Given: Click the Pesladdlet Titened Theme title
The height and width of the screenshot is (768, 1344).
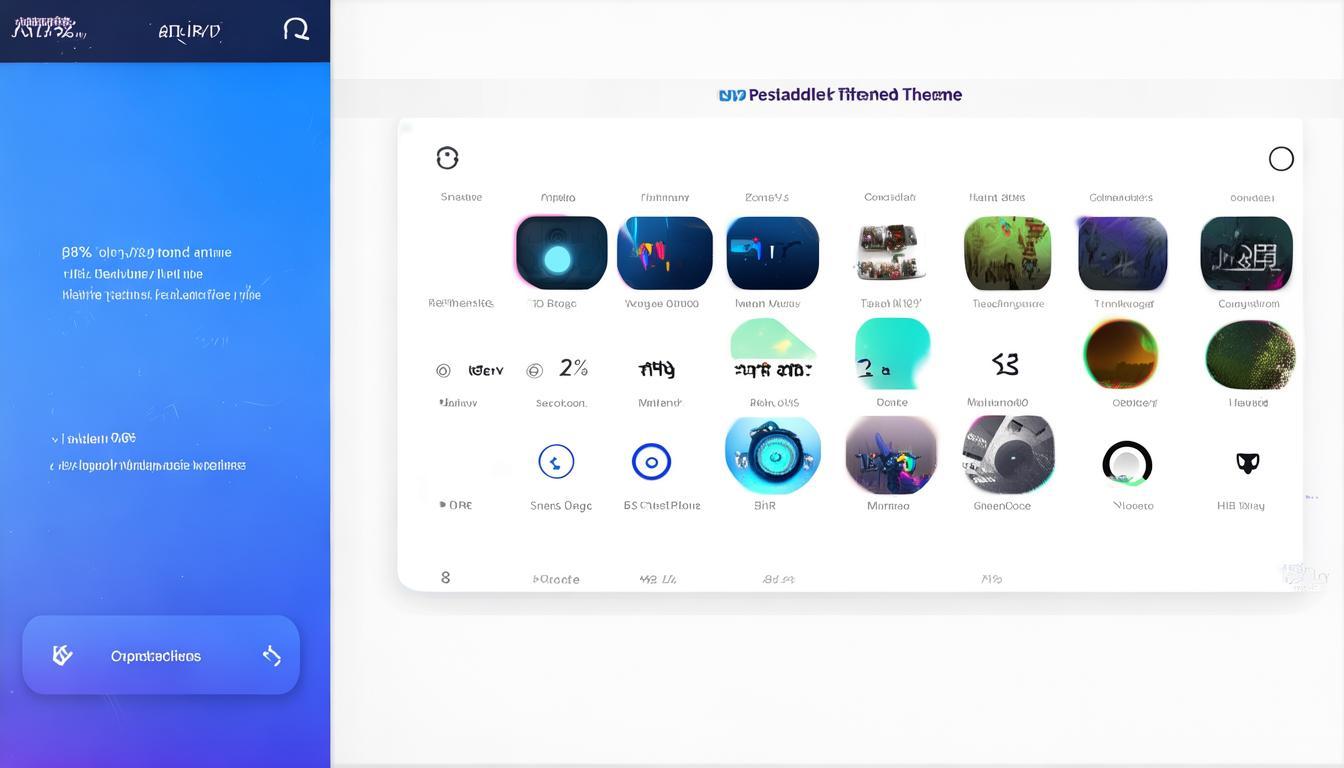Looking at the screenshot, I should (x=840, y=95).
